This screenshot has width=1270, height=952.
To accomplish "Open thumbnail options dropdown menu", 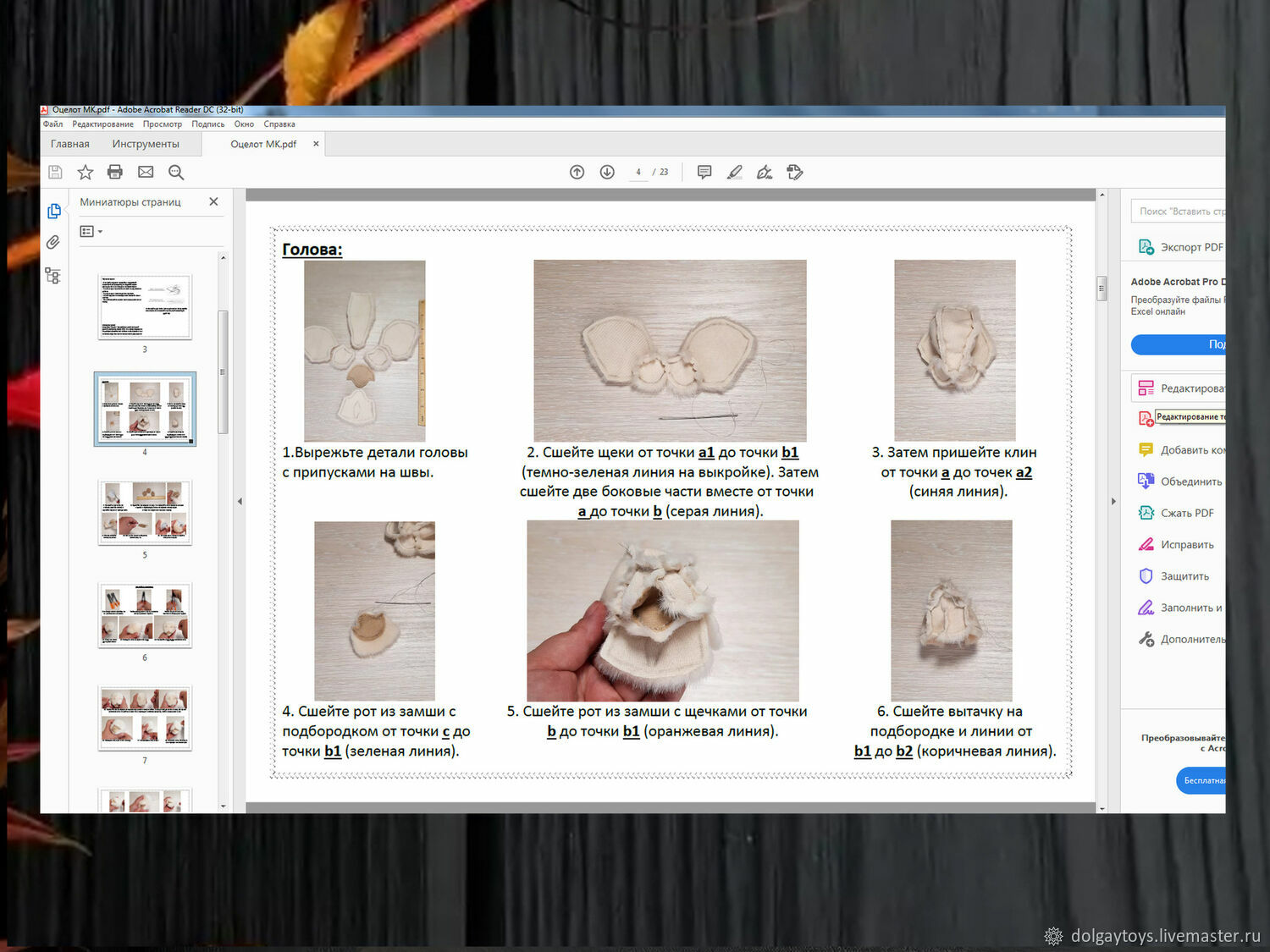I will coord(91,231).
